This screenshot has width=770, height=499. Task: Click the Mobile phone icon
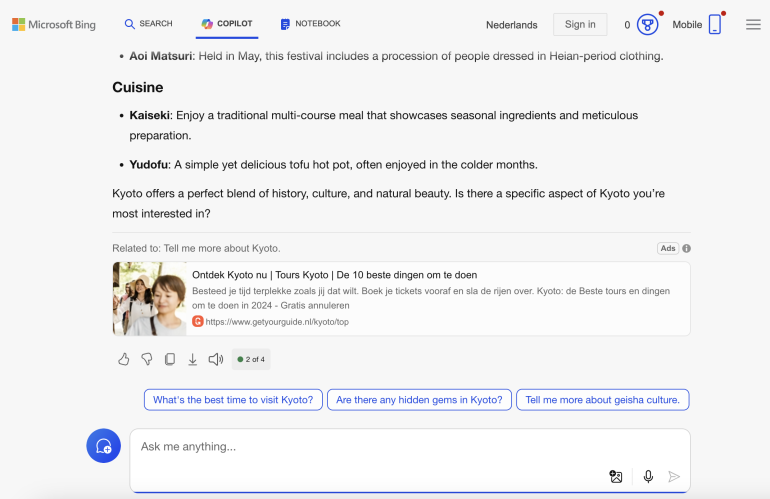715,25
